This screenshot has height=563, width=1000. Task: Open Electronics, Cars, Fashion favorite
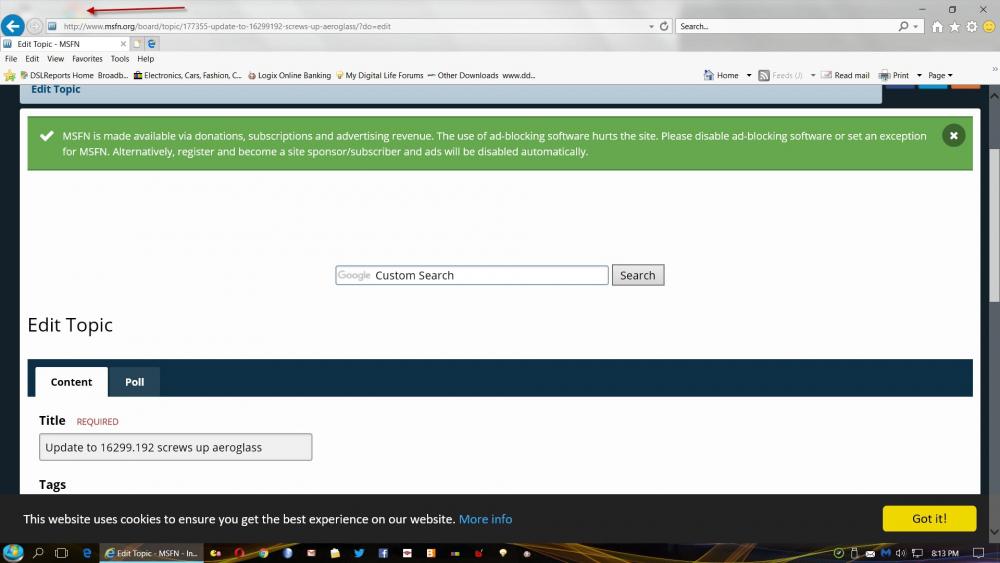[x=188, y=75]
